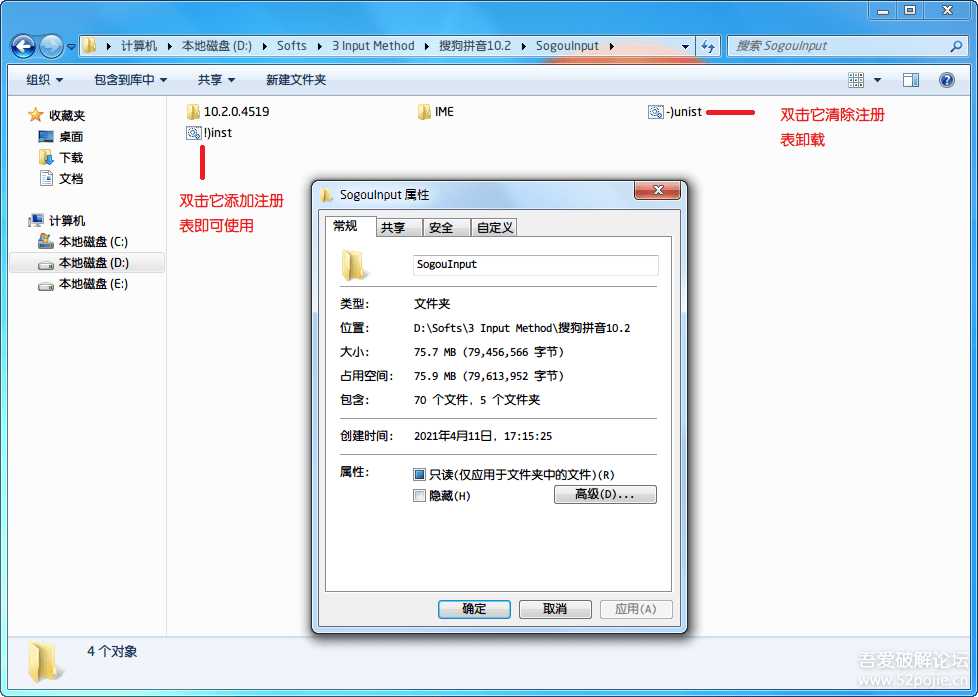Click the SogouInput name input field

pos(534,263)
